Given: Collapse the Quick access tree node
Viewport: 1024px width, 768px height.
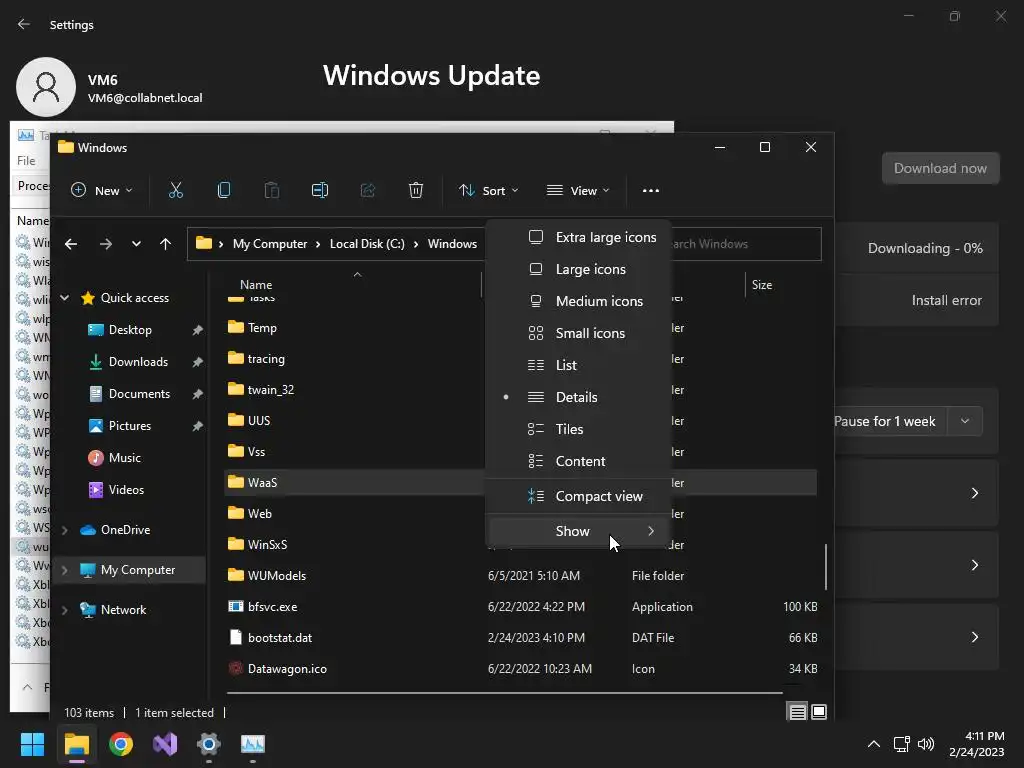Looking at the screenshot, I should [x=65, y=298].
